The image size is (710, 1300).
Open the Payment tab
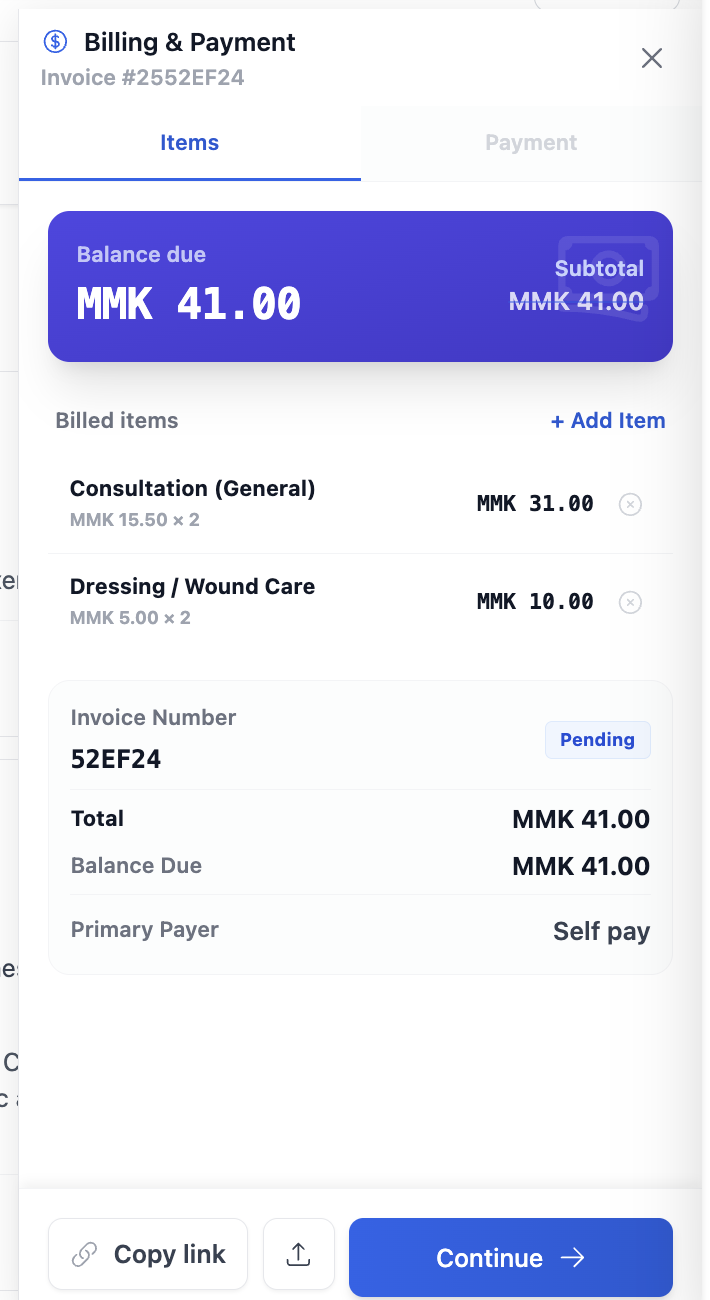pyautogui.click(x=531, y=143)
